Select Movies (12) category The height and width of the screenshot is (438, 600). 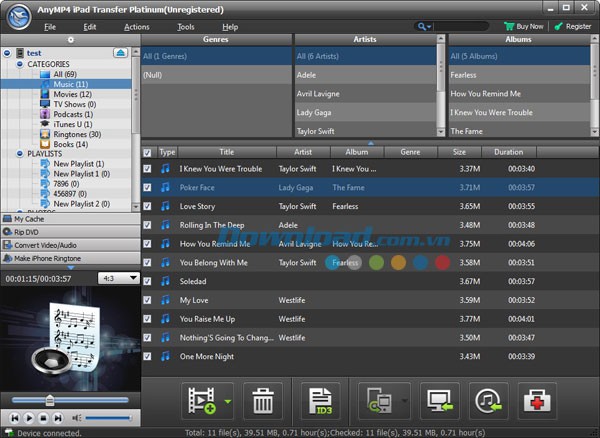click(72, 94)
